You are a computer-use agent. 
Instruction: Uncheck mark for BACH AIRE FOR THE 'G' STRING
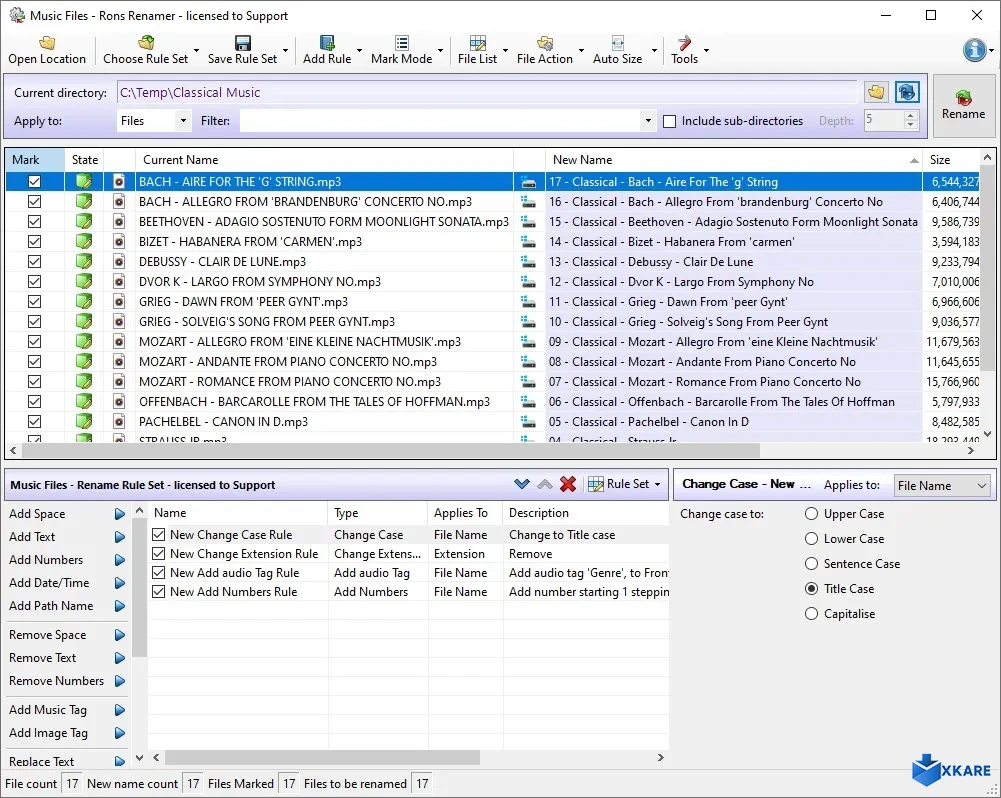pyautogui.click(x=34, y=181)
